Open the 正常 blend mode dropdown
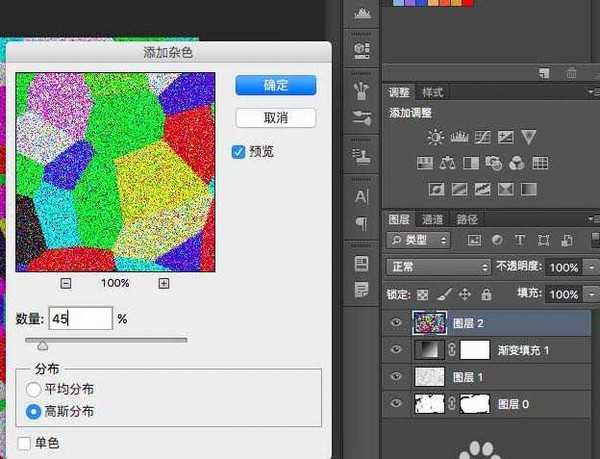This screenshot has height=459, width=600. pyautogui.click(x=437, y=267)
